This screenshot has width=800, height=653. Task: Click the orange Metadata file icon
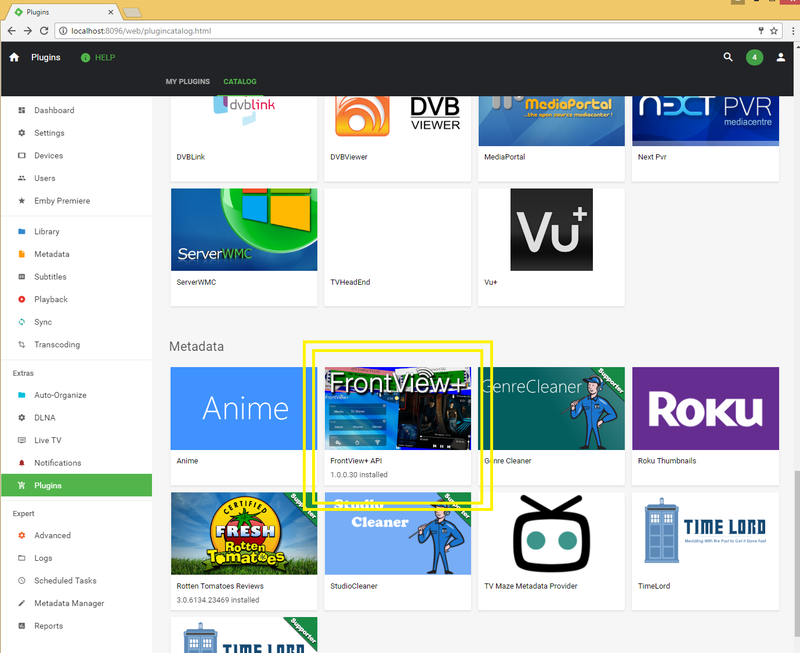[21, 254]
